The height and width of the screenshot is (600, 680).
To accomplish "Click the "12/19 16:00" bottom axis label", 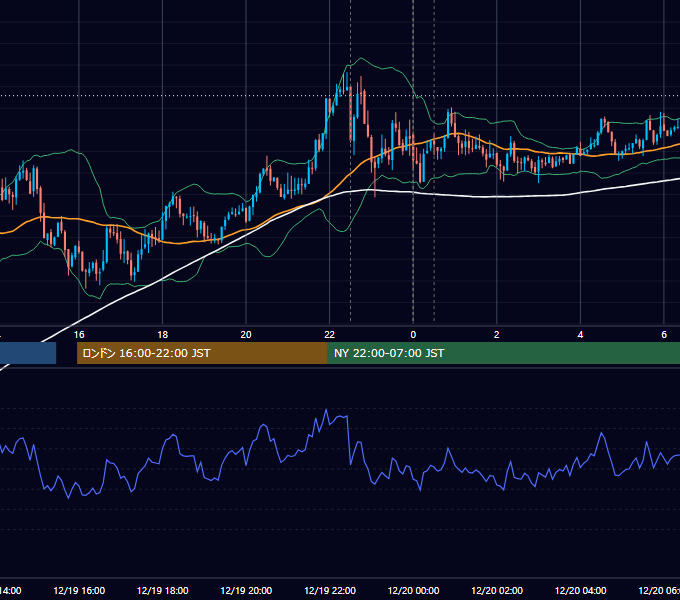I will point(79,590).
